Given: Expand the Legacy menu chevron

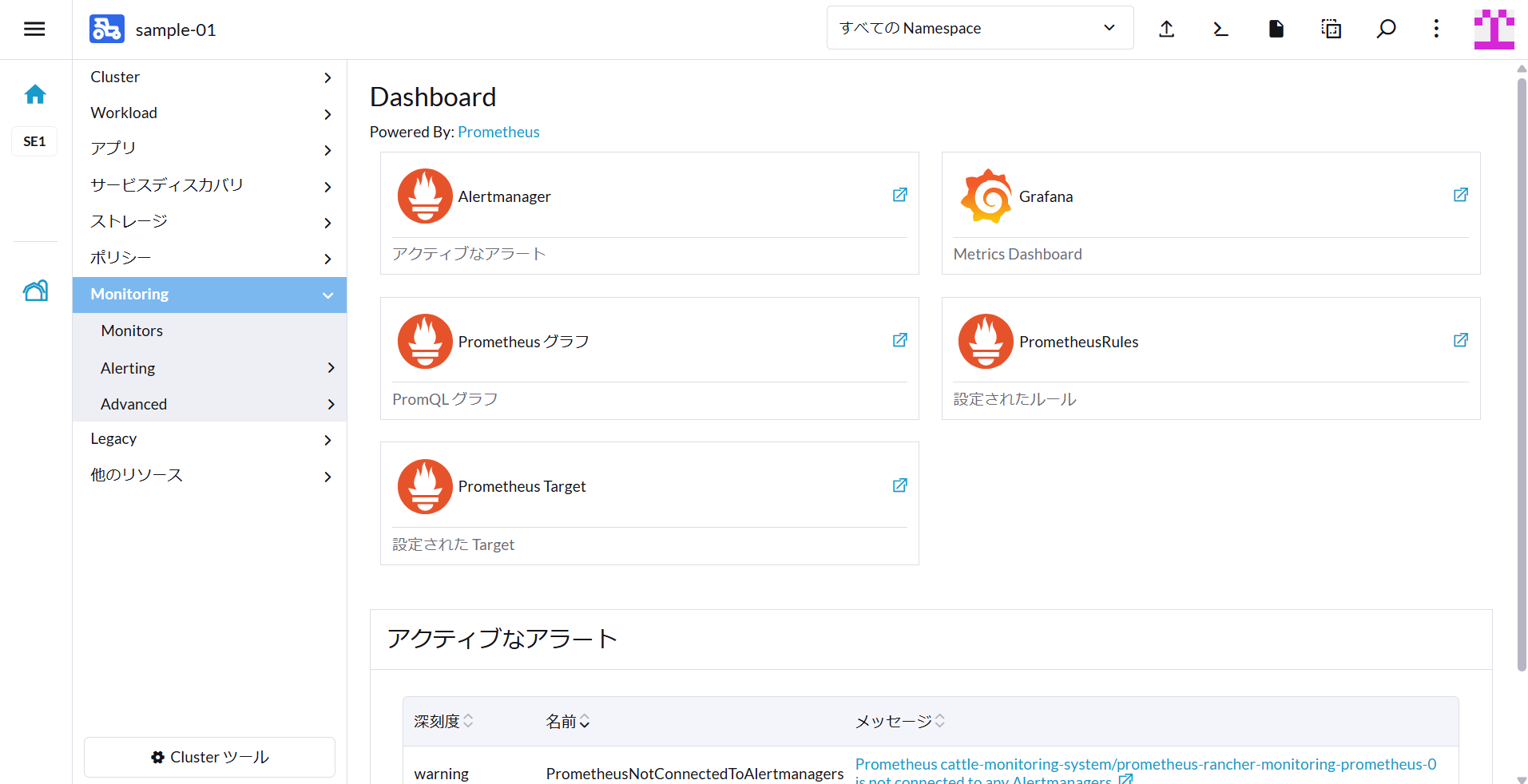Looking at the screenshot, I should 327,440.
